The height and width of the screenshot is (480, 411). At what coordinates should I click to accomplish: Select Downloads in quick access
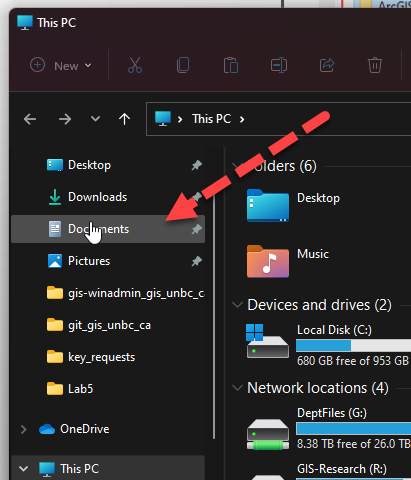[x=108, y=197]
